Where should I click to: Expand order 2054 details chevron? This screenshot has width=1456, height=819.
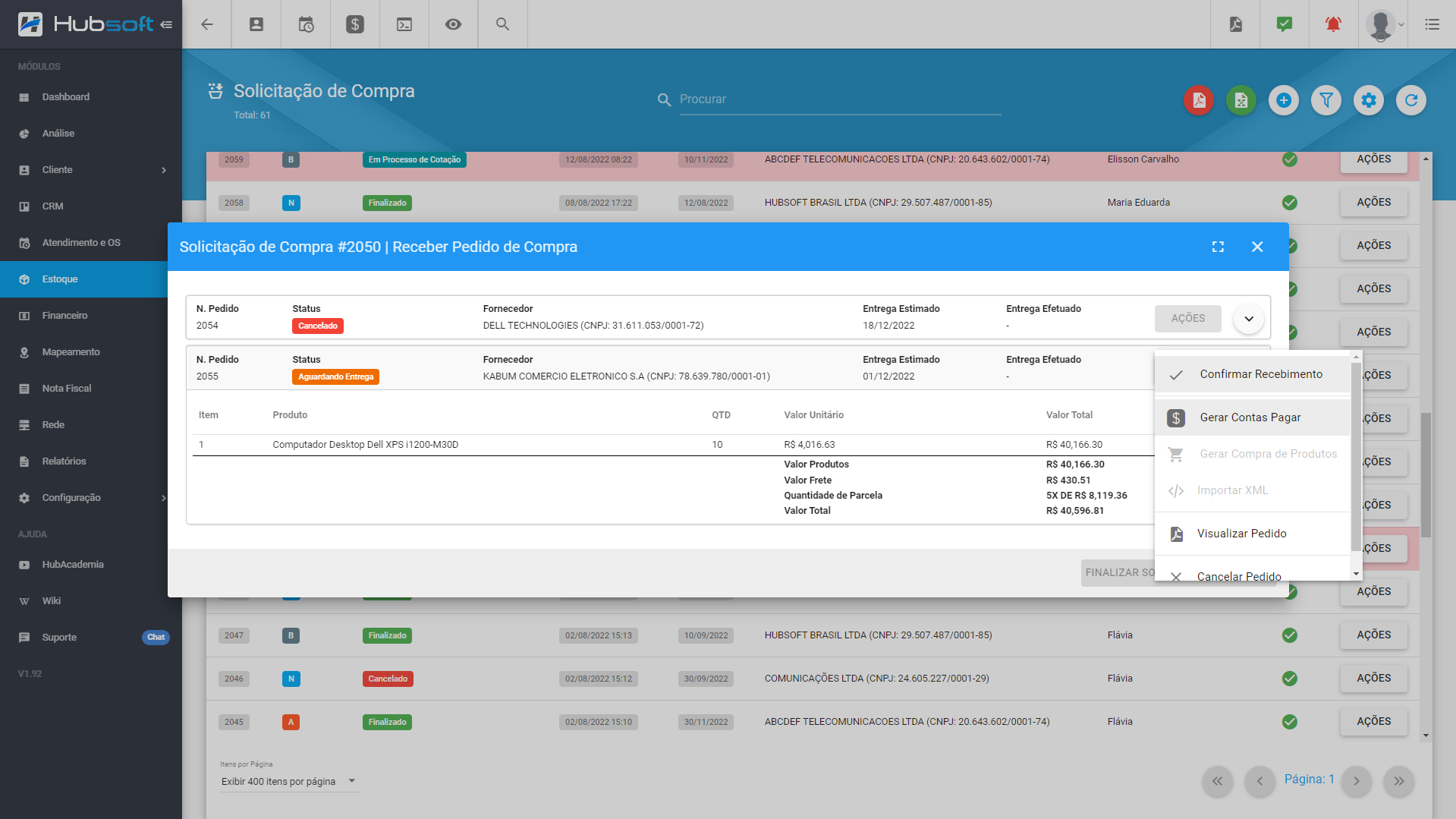1249,319
